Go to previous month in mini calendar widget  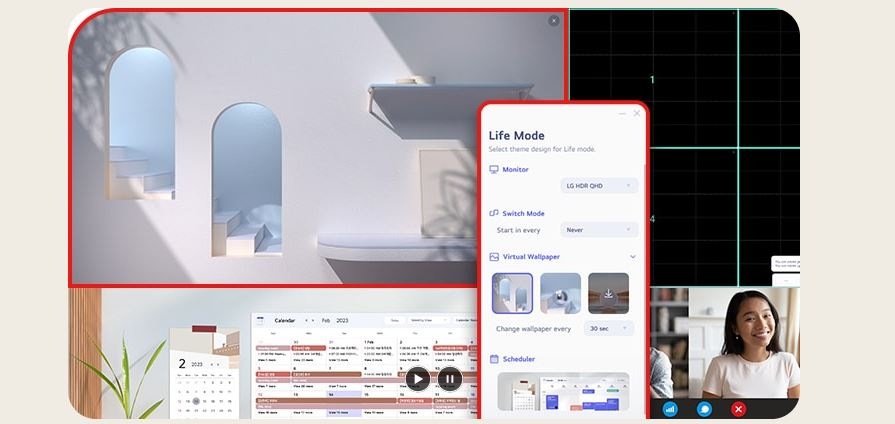212,364
